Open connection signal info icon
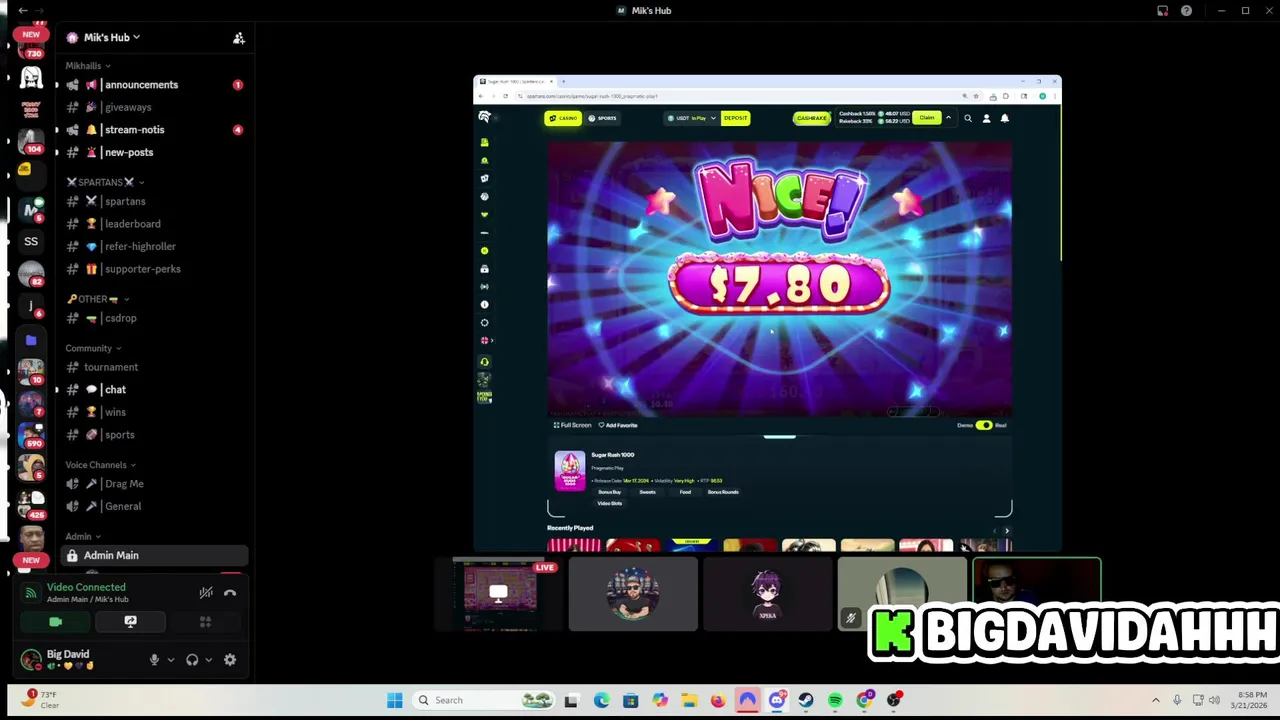The height and width of the screenshot is (720, 1280). (x=31, y=594)
